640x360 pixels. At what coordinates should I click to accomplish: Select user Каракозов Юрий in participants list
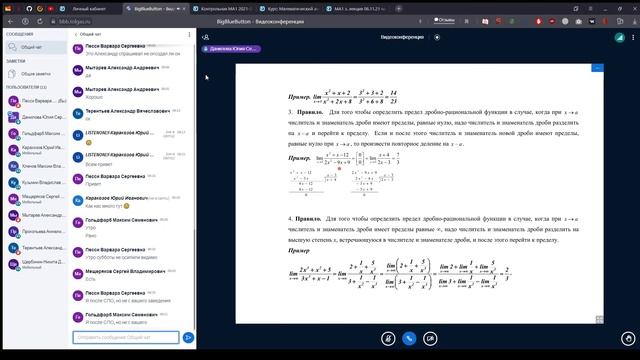pos(37,150)
